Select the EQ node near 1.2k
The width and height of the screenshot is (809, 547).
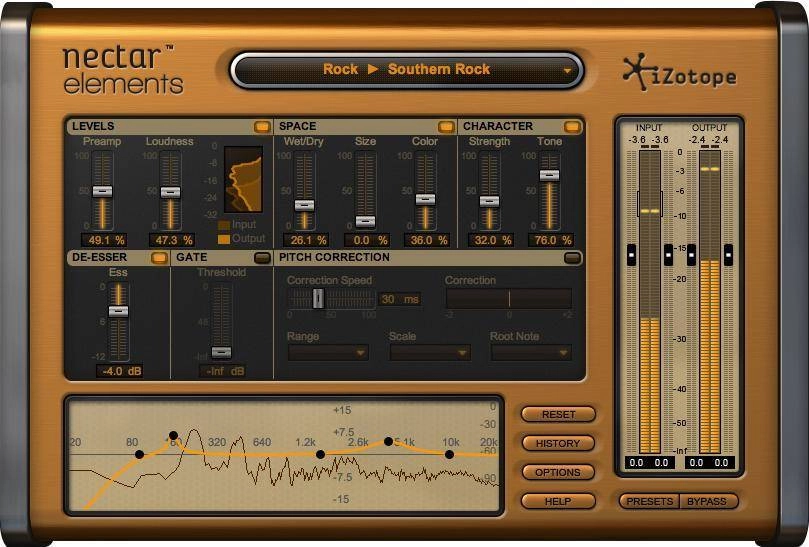(x=320, y=454)
